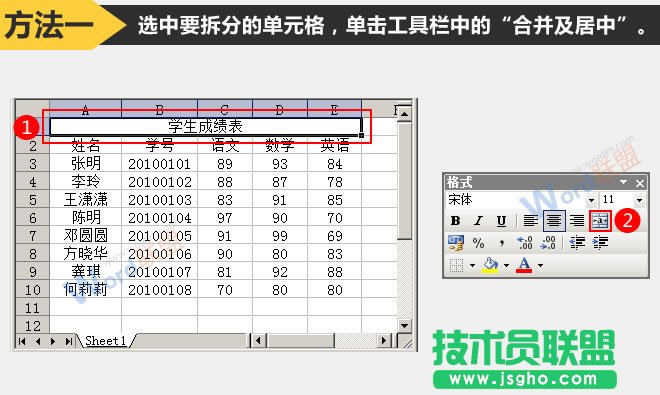Open www.jsgho.com link
The width and height of the screenshot is (660, 395).
524,379
